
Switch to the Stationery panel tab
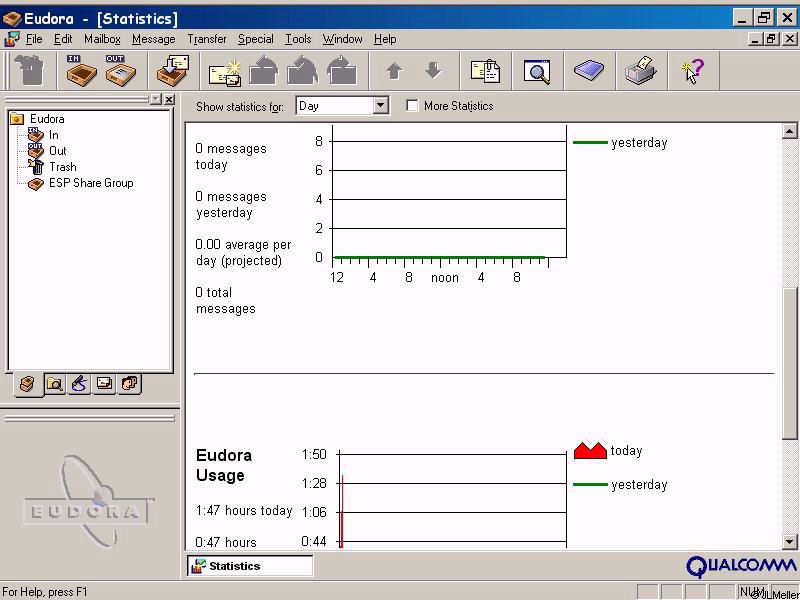click(104, 384)
